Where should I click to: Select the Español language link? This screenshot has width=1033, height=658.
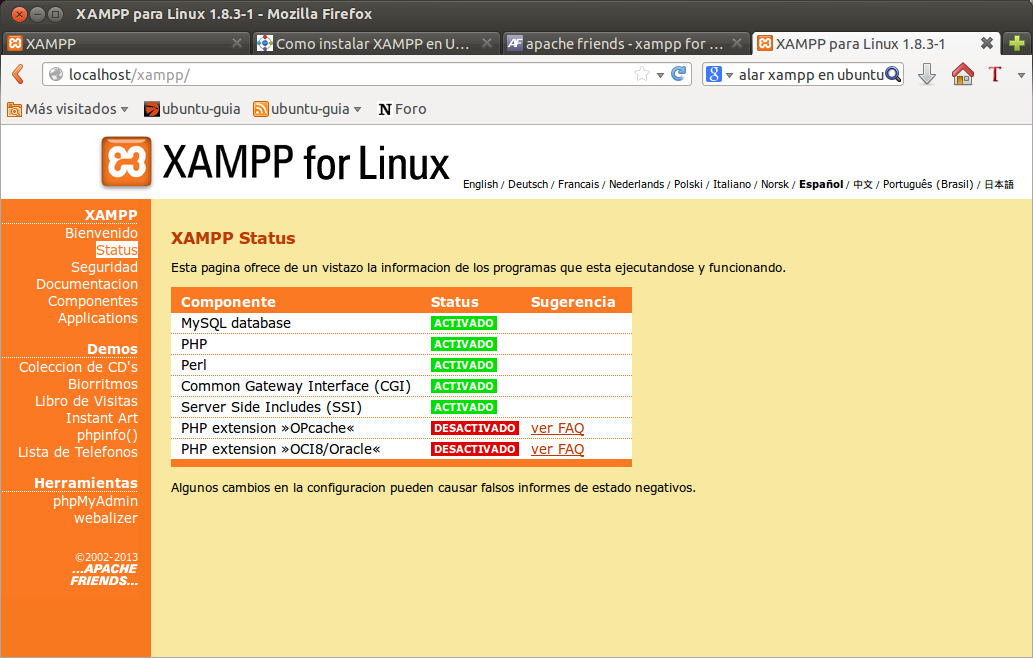coord(821,184)
